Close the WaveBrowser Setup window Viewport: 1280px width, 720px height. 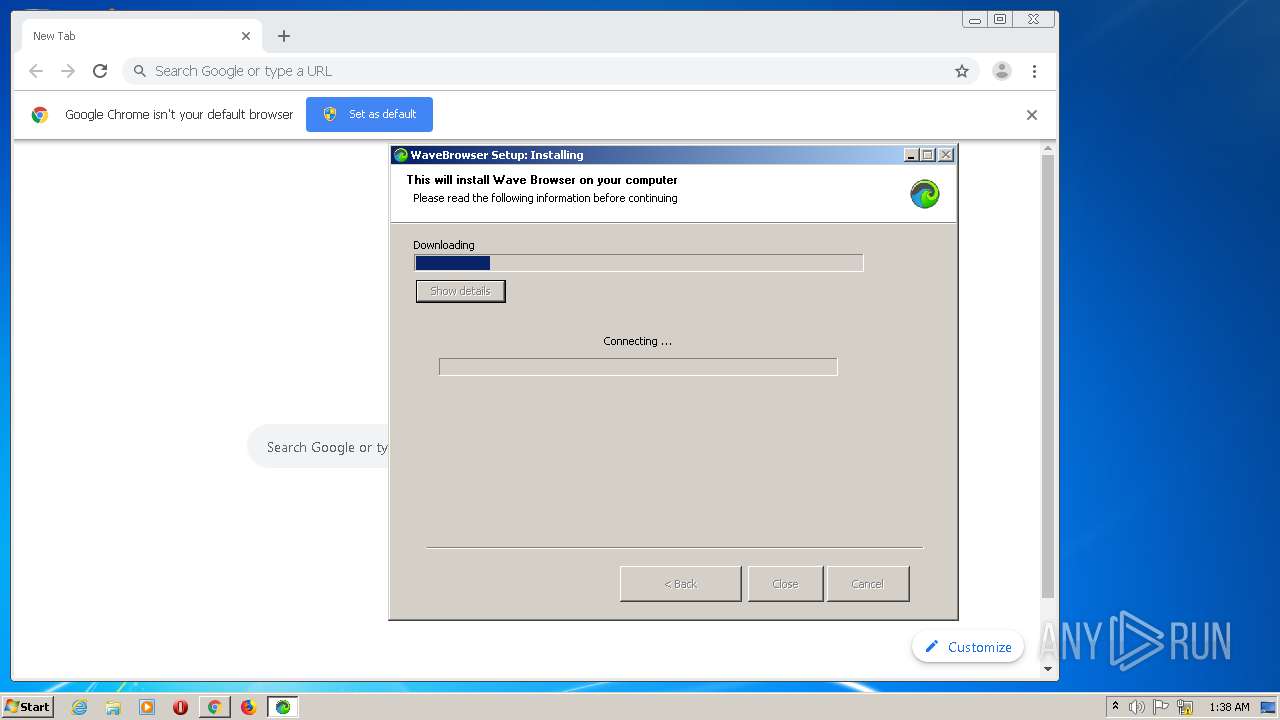click(946, 155)
